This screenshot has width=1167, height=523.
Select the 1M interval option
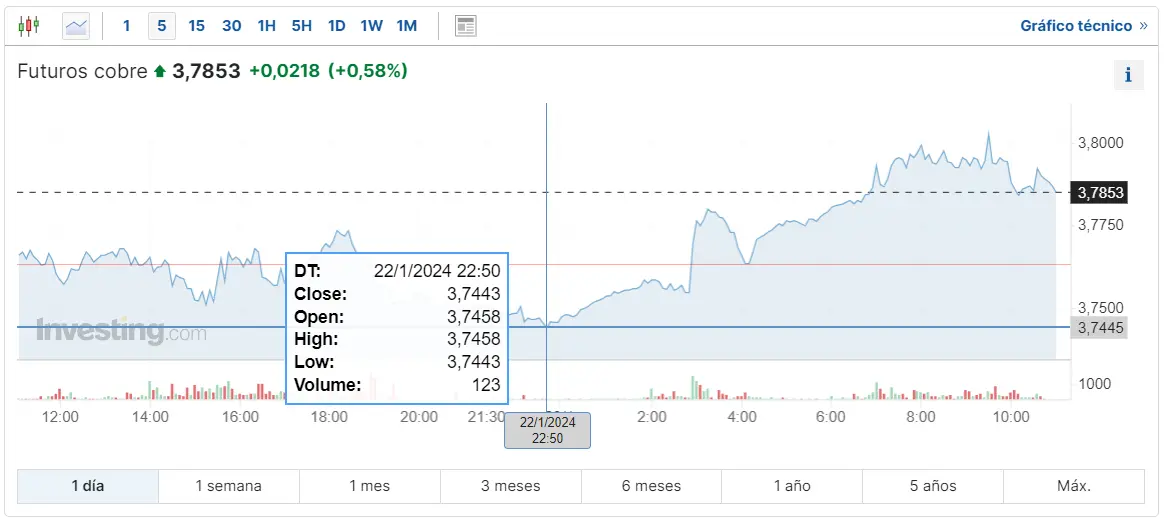coord(406,26)
